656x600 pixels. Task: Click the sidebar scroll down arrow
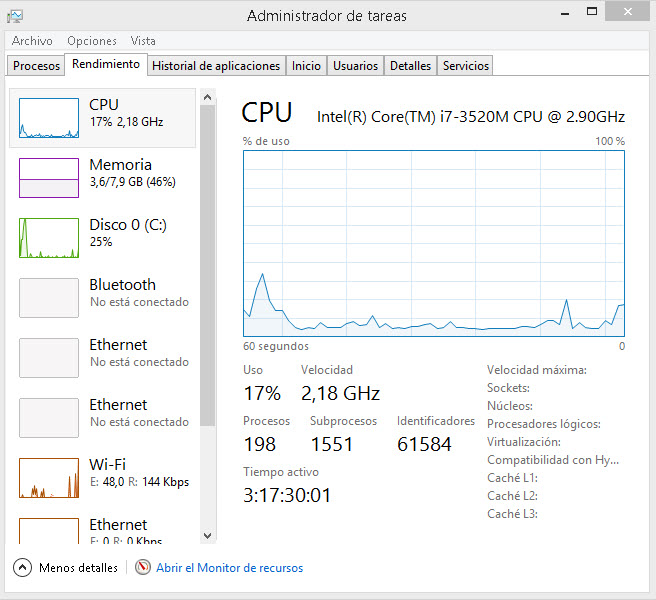coord(208,536)
